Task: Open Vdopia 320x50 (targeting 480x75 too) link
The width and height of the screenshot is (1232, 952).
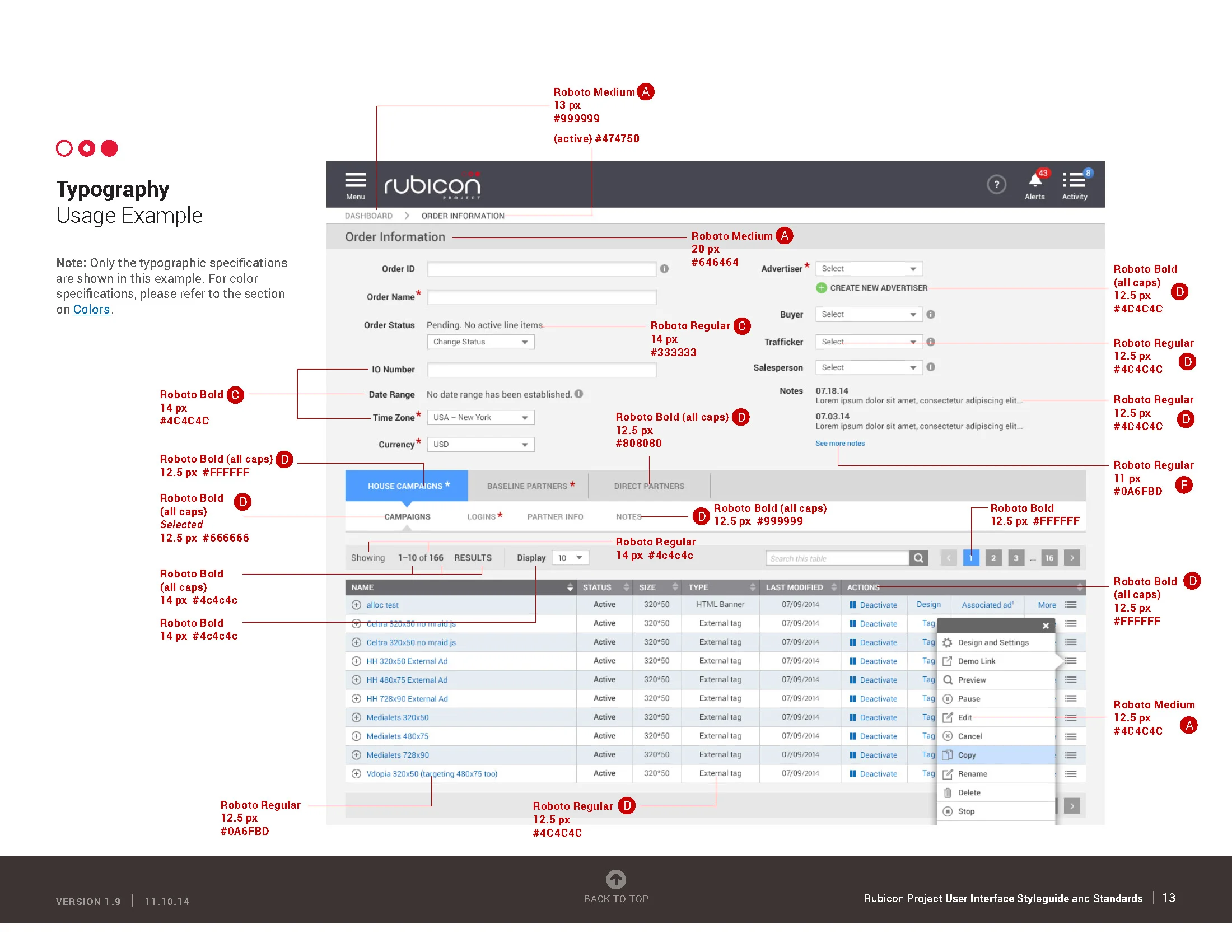Action: pos(432,774)
